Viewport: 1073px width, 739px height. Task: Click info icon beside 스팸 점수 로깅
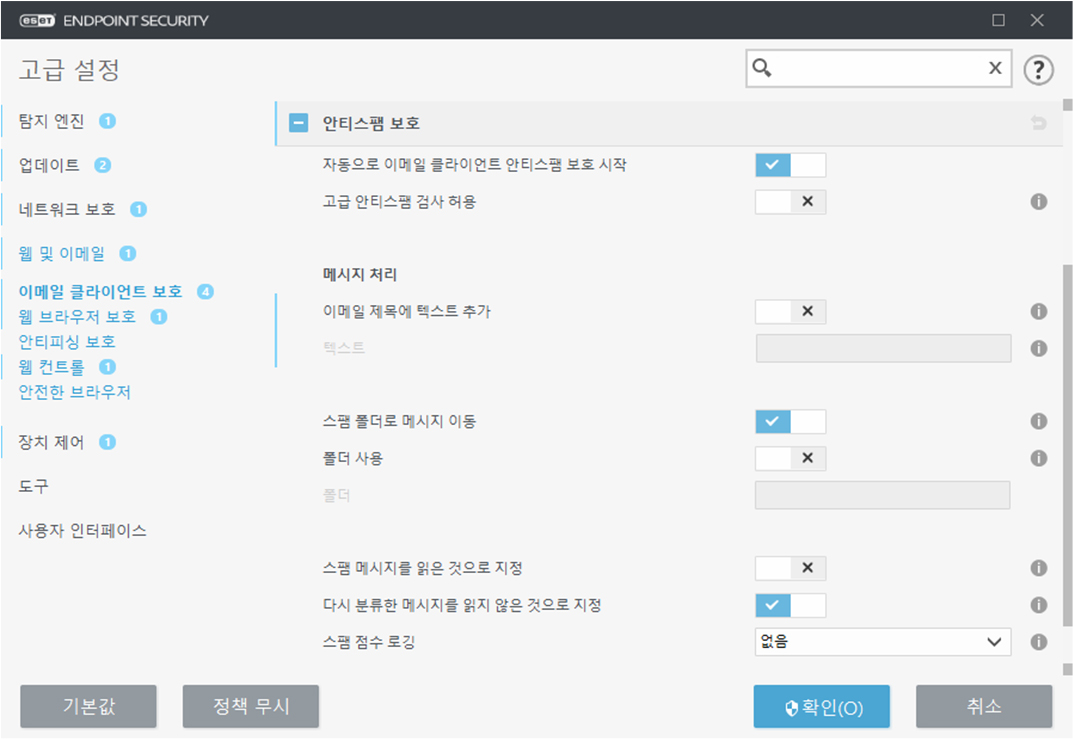(x=1038, y=642)
